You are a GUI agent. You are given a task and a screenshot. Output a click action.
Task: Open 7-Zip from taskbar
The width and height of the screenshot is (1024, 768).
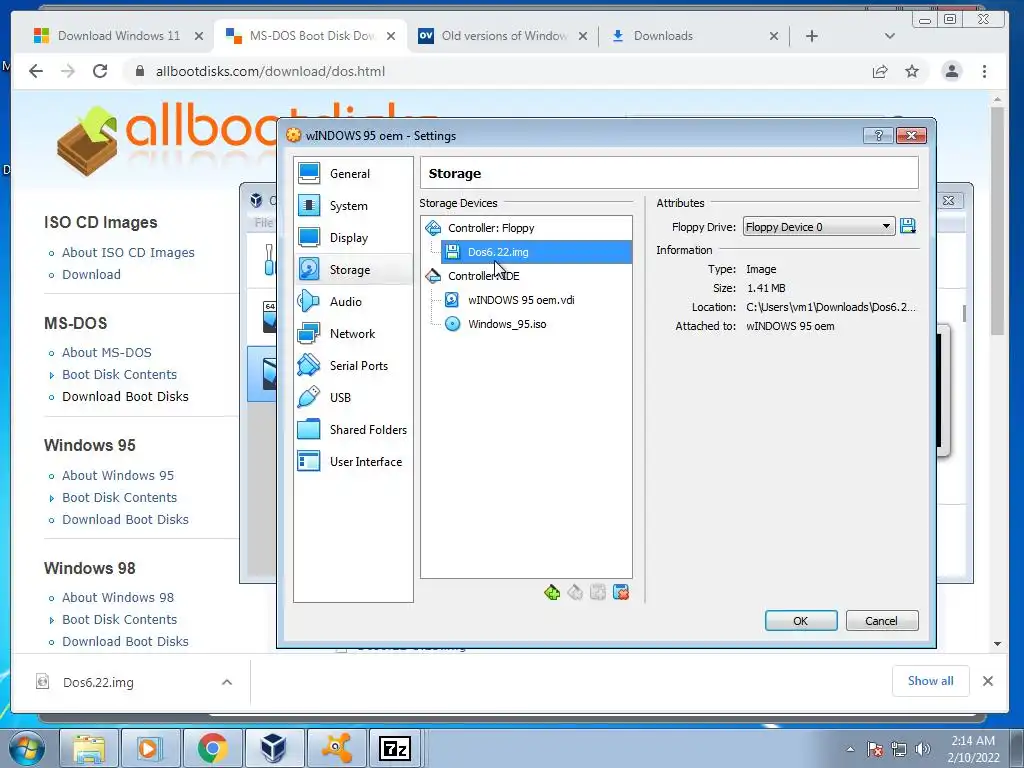click(x=395, y=748)
